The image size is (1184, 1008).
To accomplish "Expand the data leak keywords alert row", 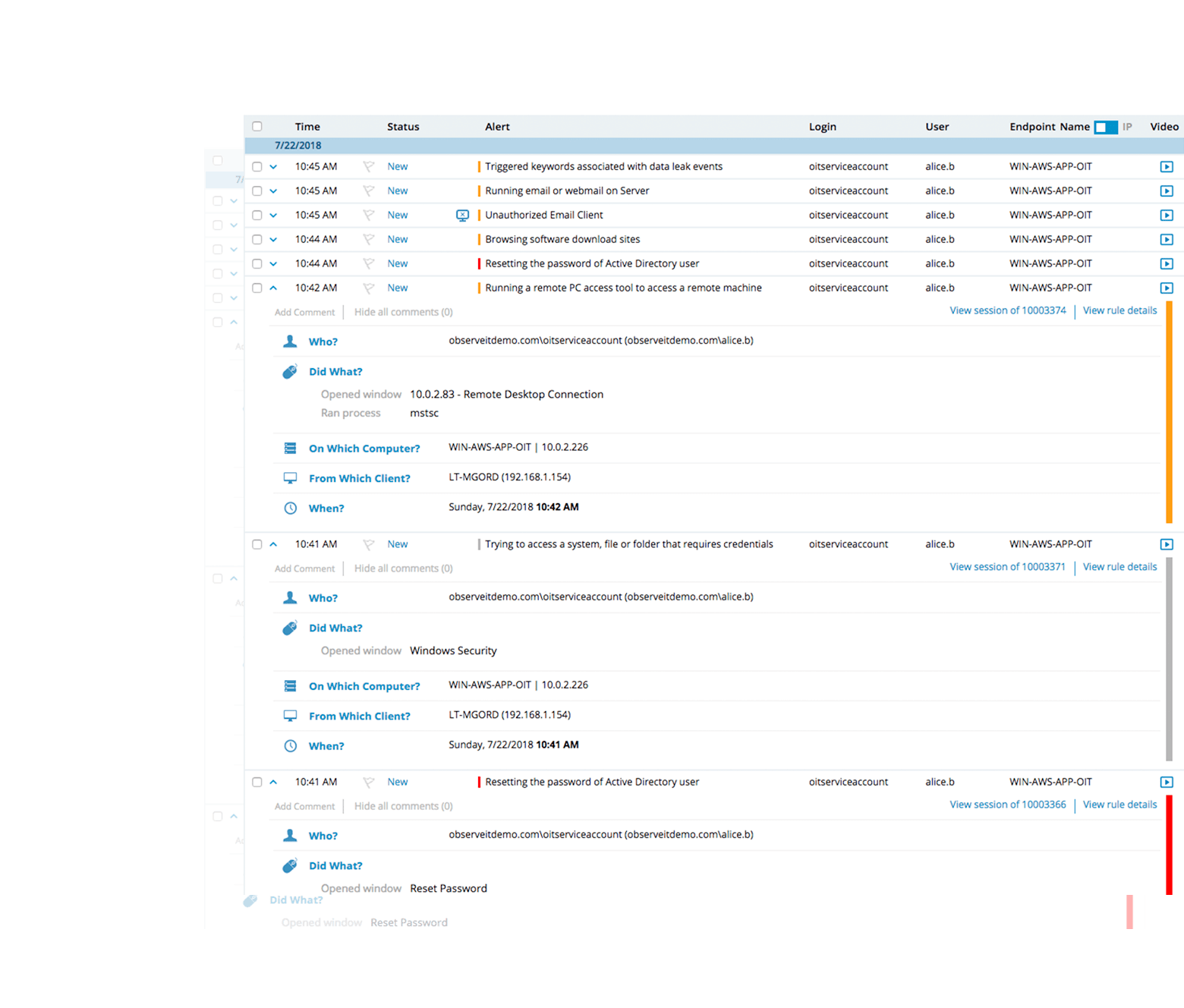I will 273,167.
